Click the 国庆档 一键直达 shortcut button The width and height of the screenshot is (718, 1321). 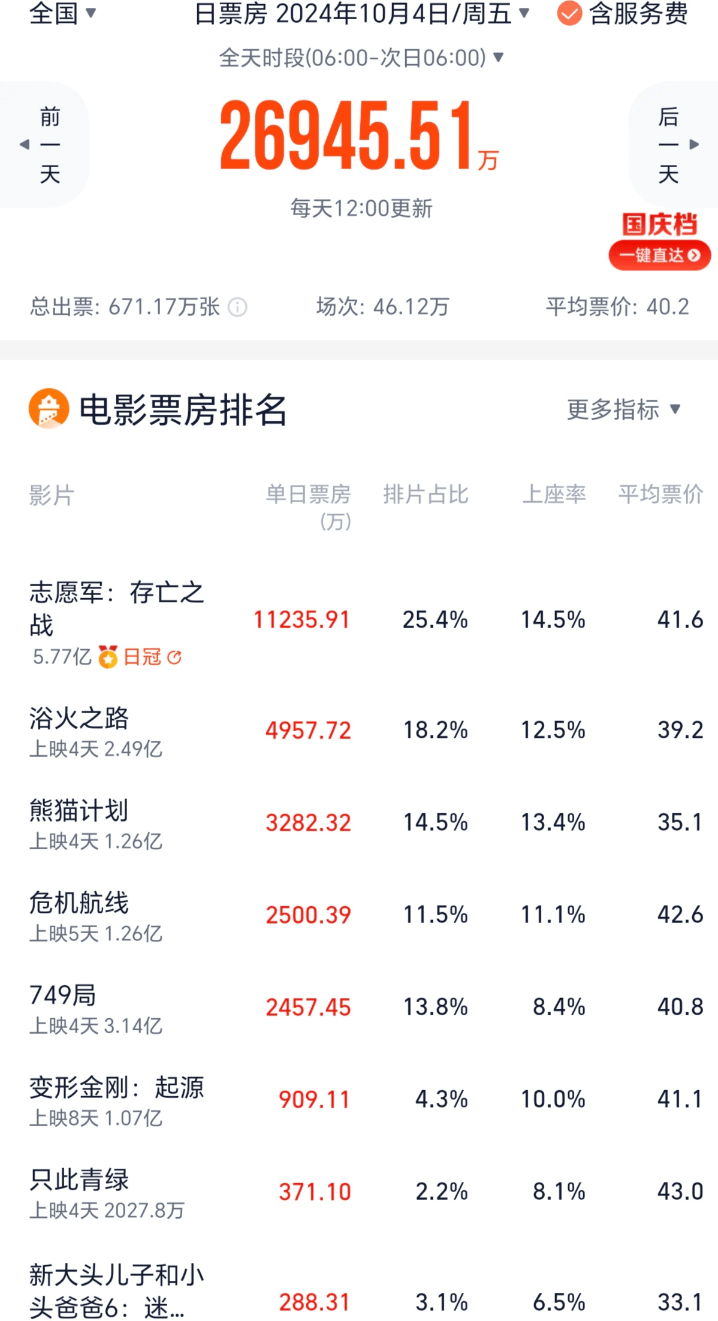[x=660, y=254]
